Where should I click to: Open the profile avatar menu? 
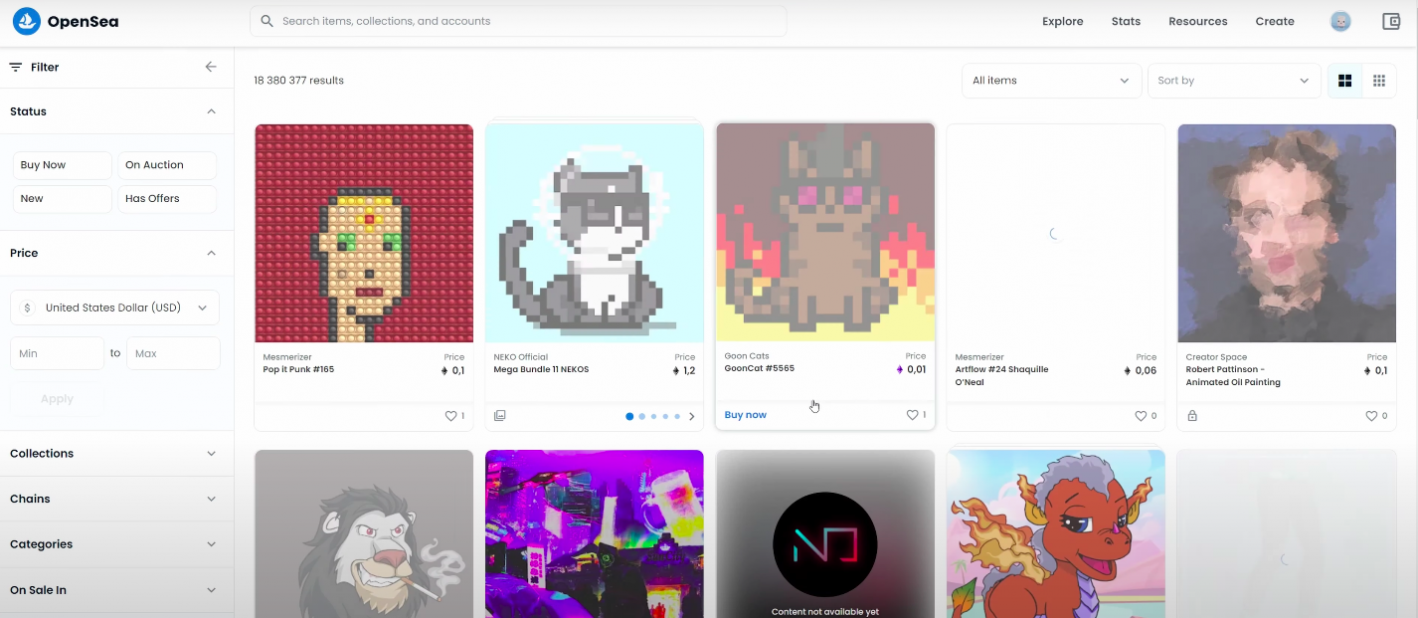(x=1340, y=21)
